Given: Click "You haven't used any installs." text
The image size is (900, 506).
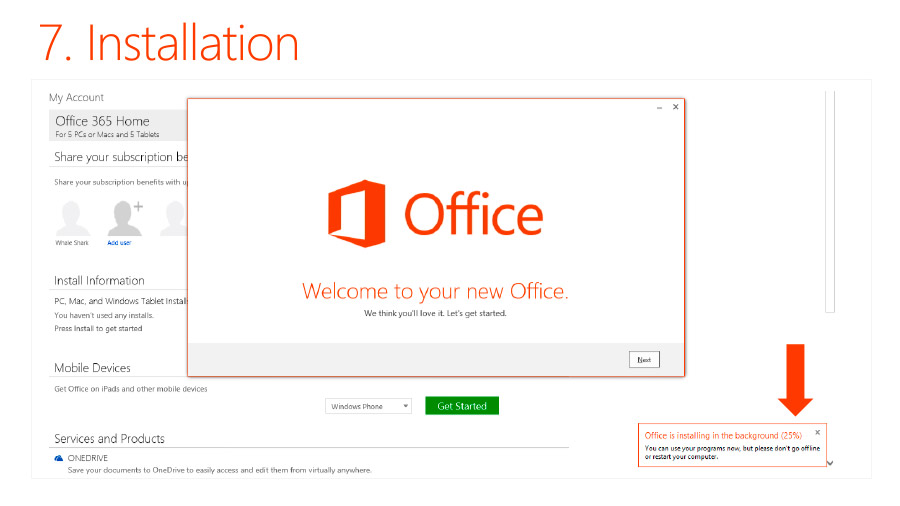Looking at the screenshot, I should tap(104, 316).
